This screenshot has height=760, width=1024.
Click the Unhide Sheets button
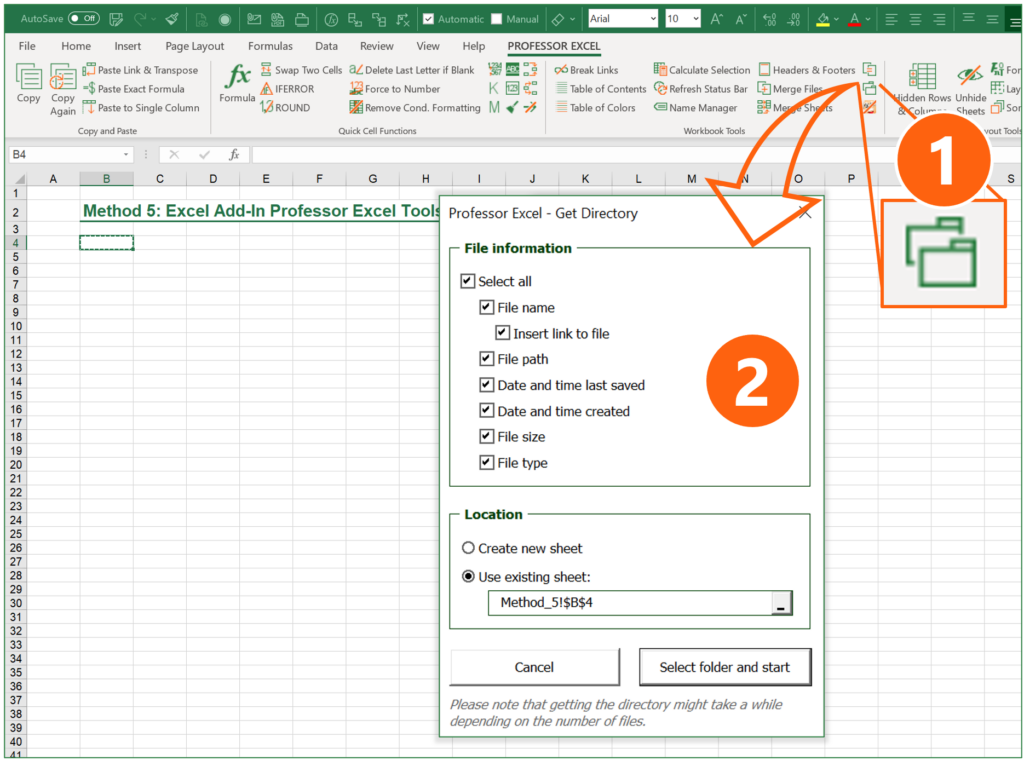pyautogui.click(x=969, y=88)
